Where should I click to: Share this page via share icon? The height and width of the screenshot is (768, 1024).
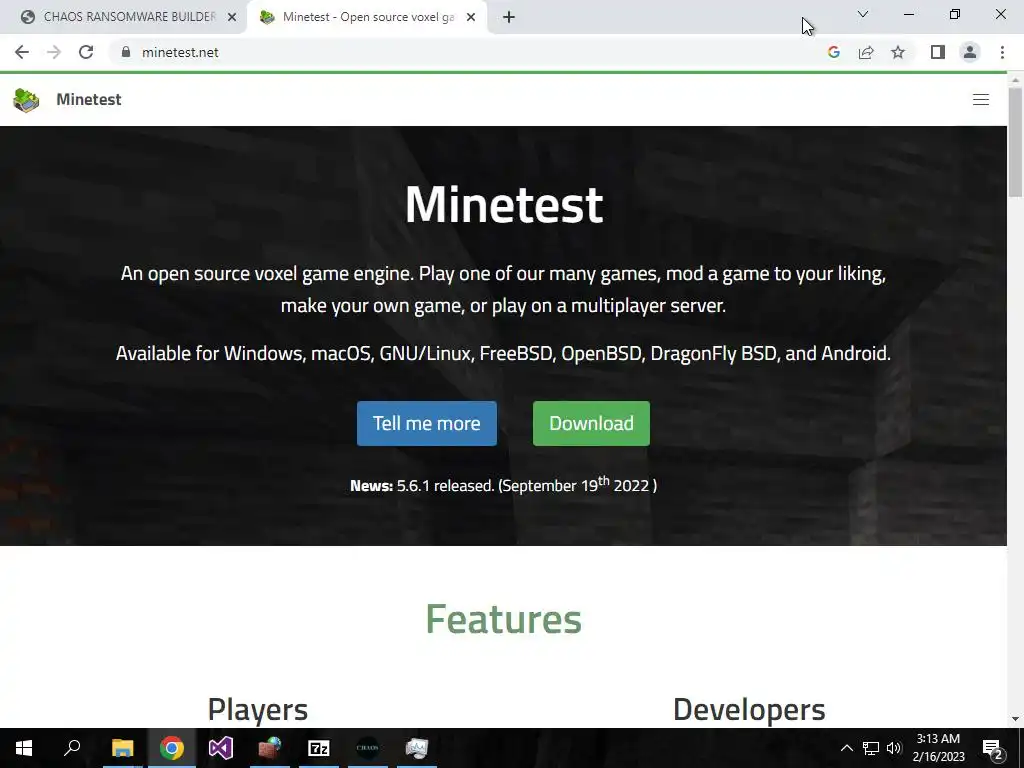(866, 52)
